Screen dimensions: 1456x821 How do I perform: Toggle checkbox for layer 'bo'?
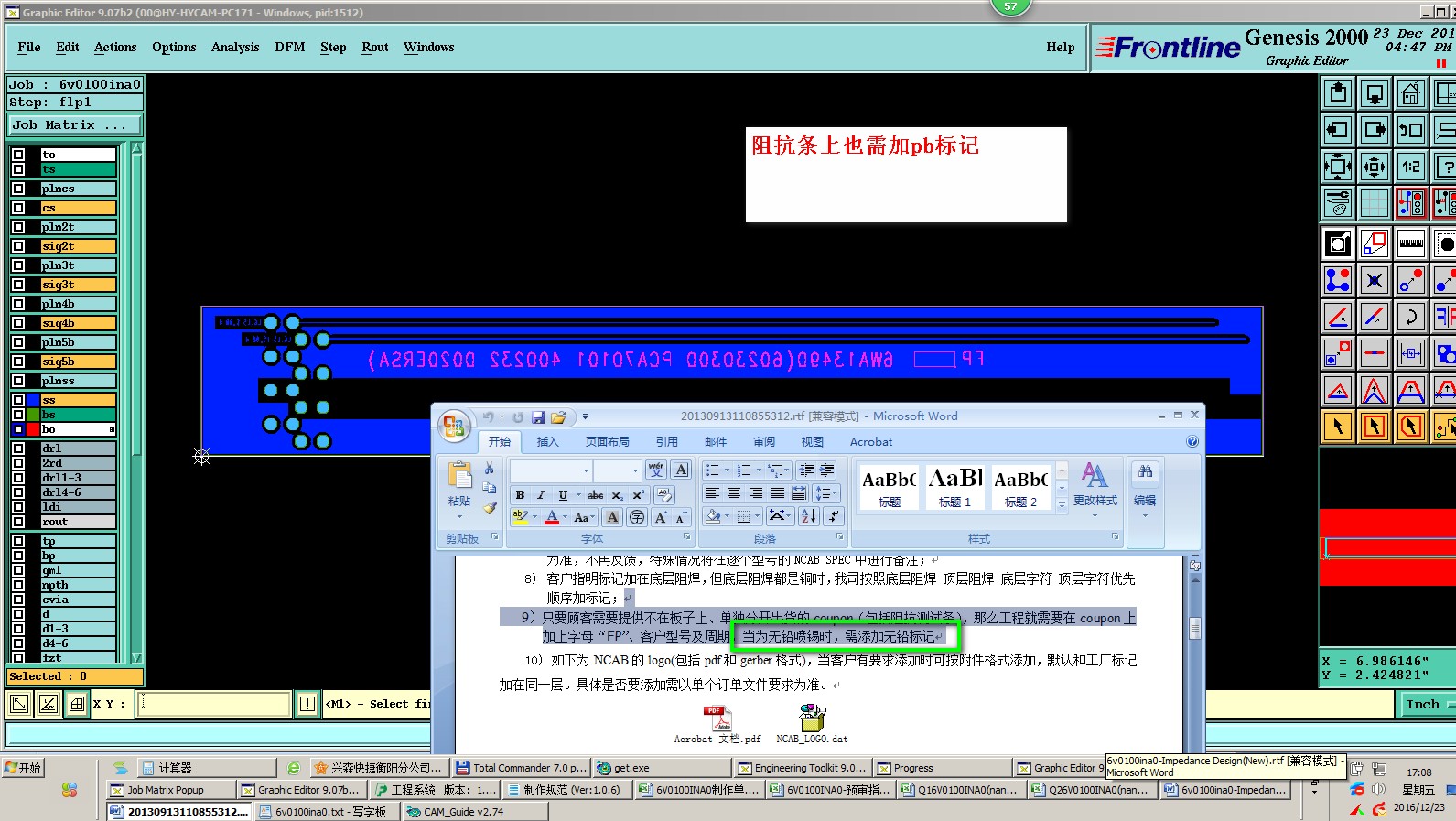point(18,429)
